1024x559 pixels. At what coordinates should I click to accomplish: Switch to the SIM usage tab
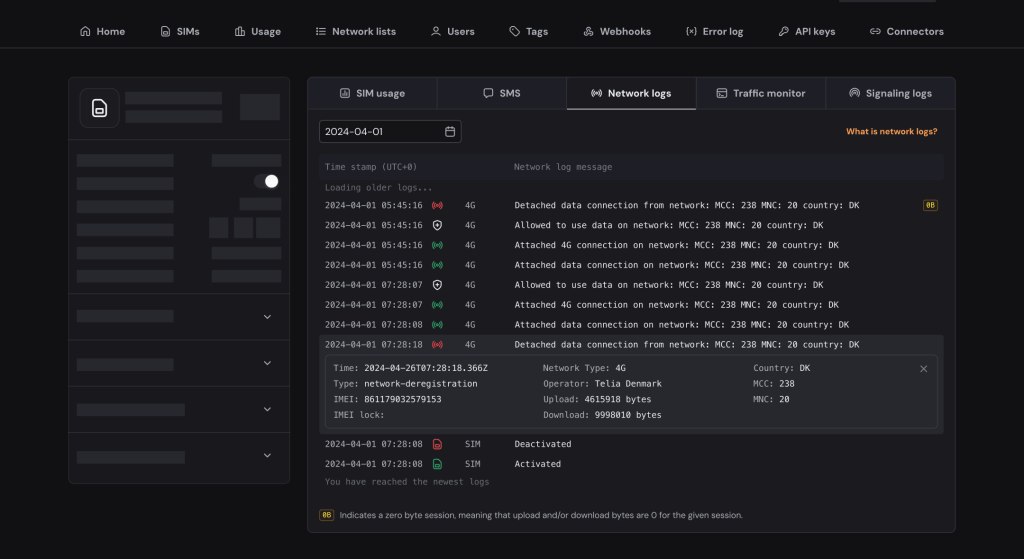tap(372, 93)
